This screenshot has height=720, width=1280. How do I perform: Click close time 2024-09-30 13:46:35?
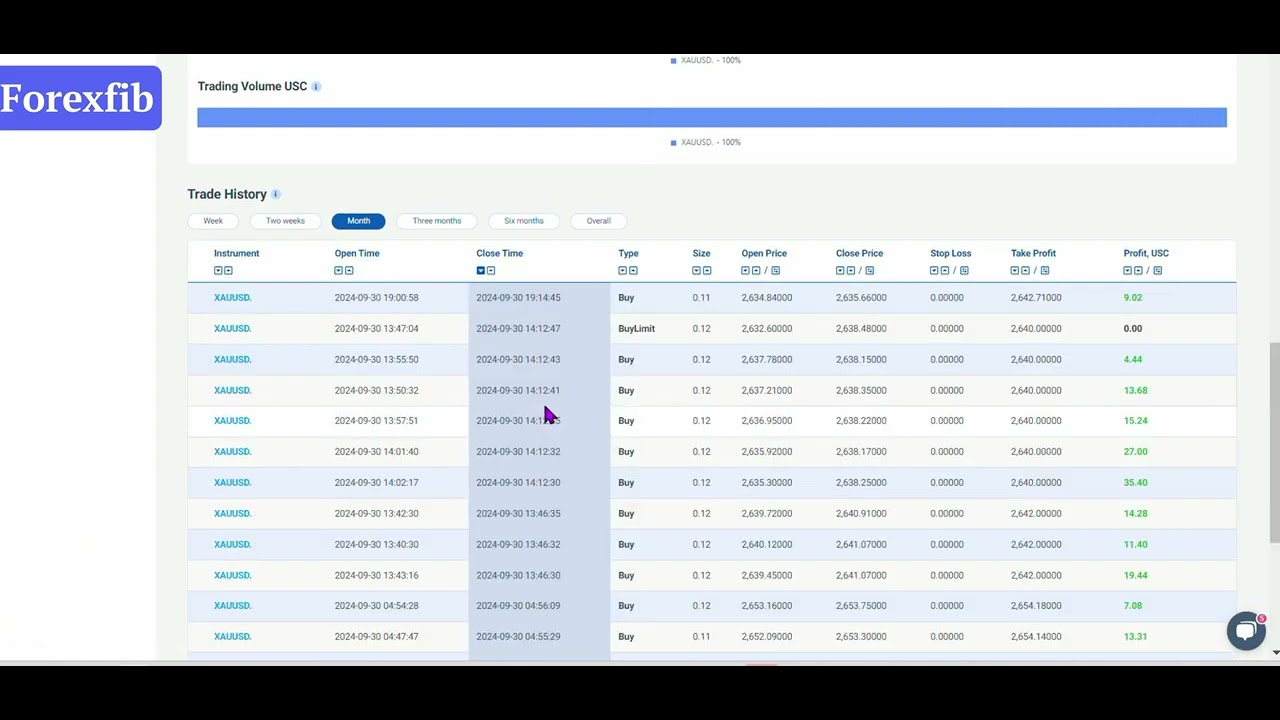point(518,514)
